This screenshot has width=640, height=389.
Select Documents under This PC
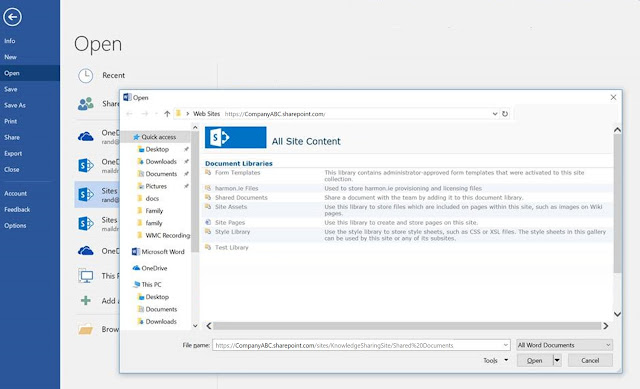161,309
